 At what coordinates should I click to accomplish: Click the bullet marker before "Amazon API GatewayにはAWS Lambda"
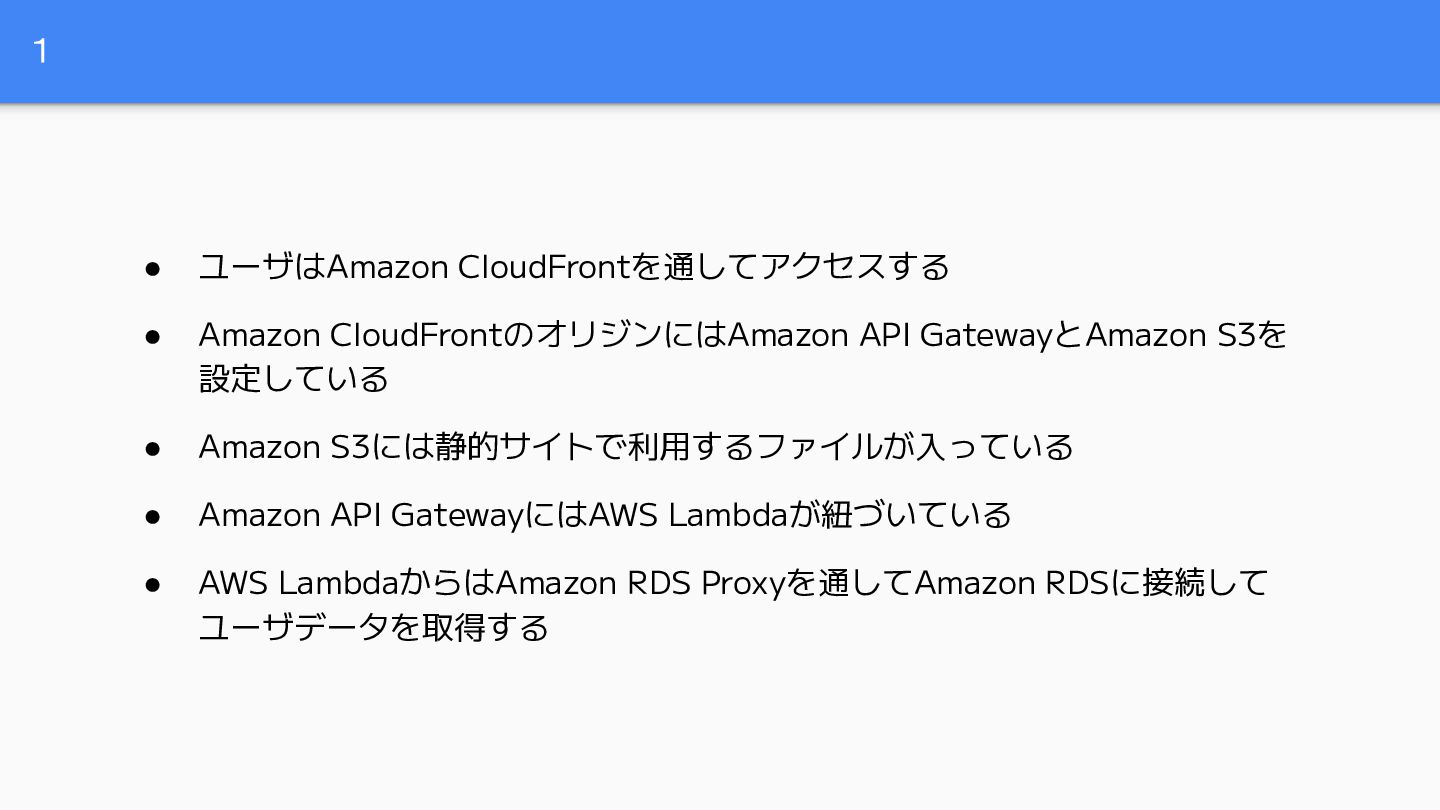tap(153, 516)
